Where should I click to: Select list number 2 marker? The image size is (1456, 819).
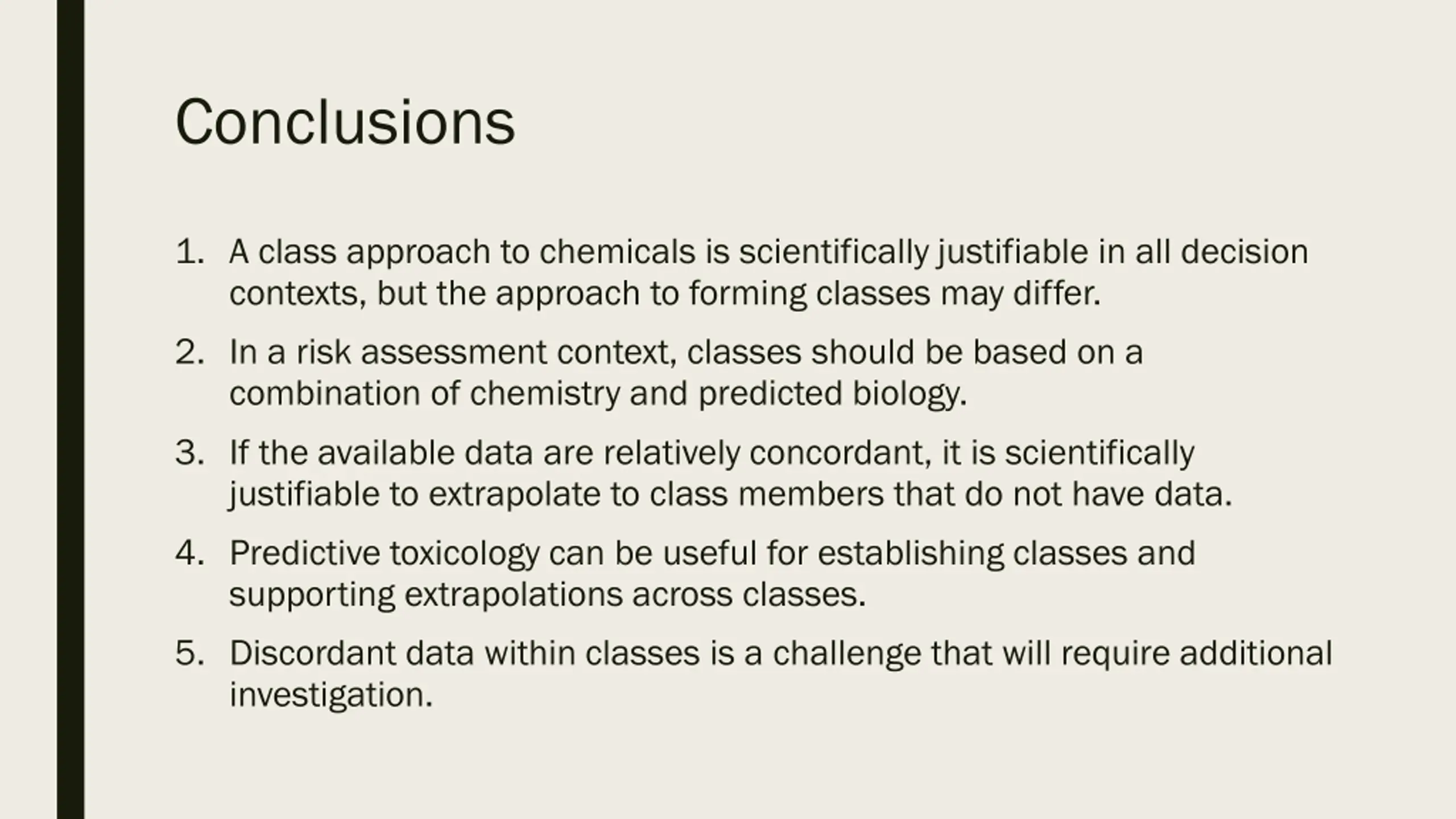point(190,352)
